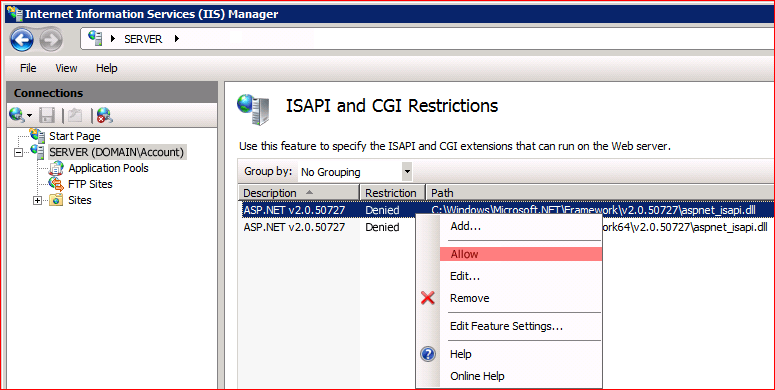Open the File menu
Screen dimensions: 775x390
(28, 68)
